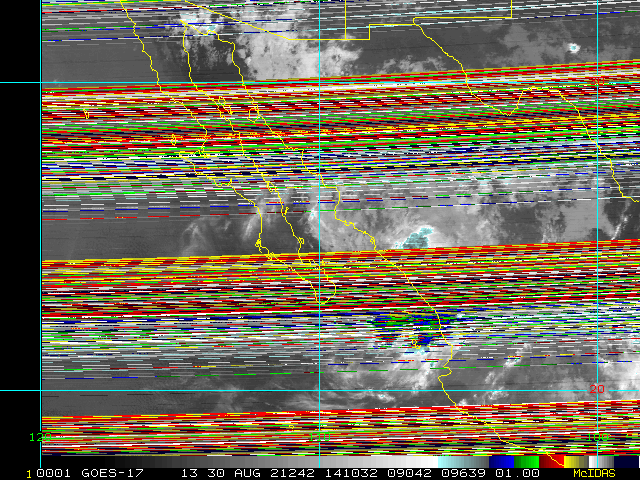Click the green 120 longitude label
The image size is (640, 480).
40,437
